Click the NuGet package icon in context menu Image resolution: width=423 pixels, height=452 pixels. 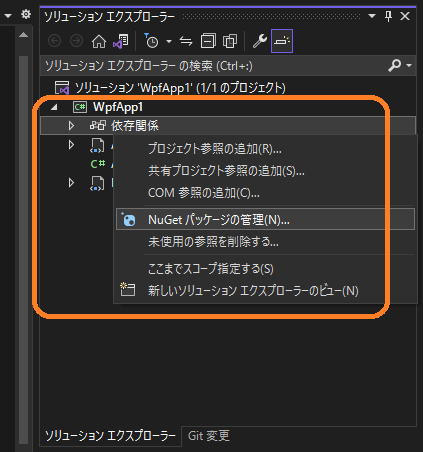[128, 219]
